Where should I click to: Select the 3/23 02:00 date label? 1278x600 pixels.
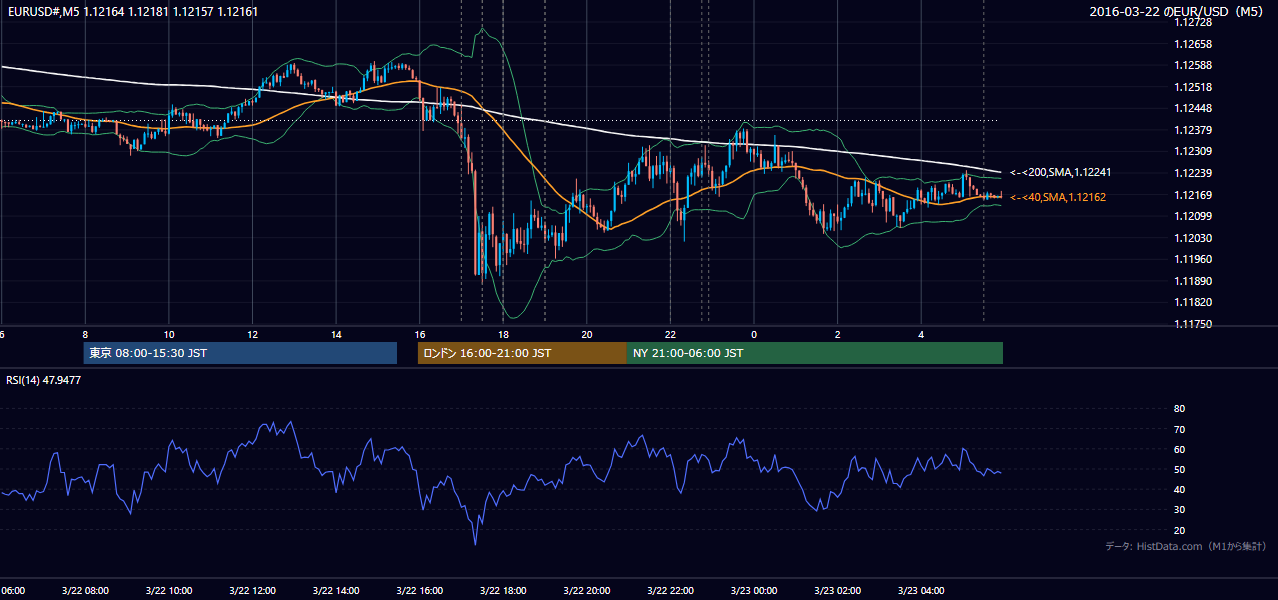coord(837,591)
